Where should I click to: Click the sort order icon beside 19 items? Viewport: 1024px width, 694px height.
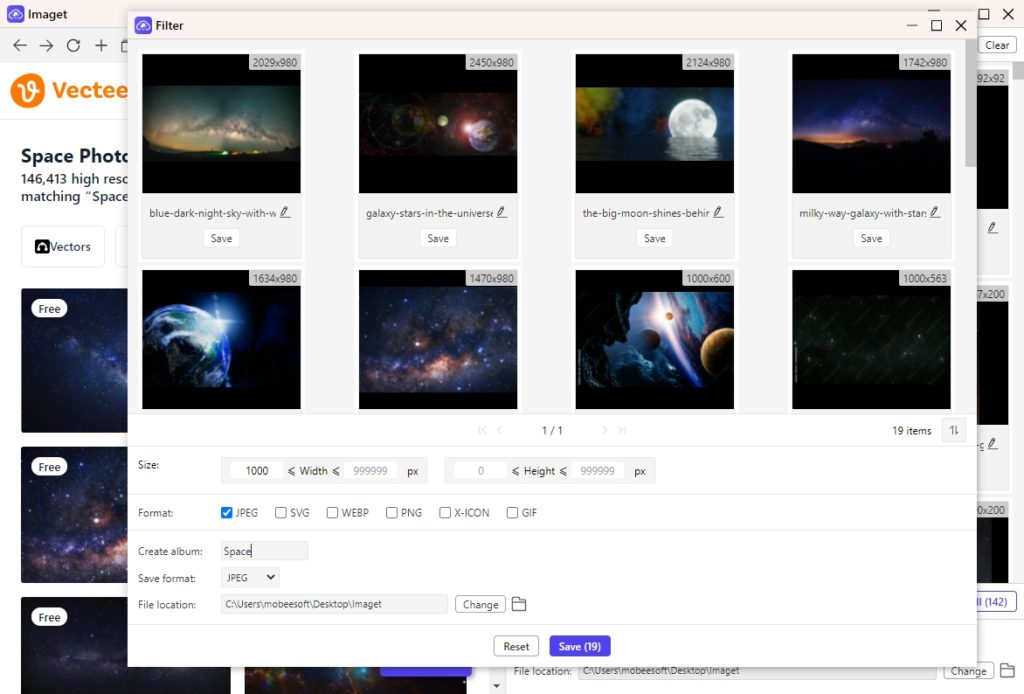953,430
